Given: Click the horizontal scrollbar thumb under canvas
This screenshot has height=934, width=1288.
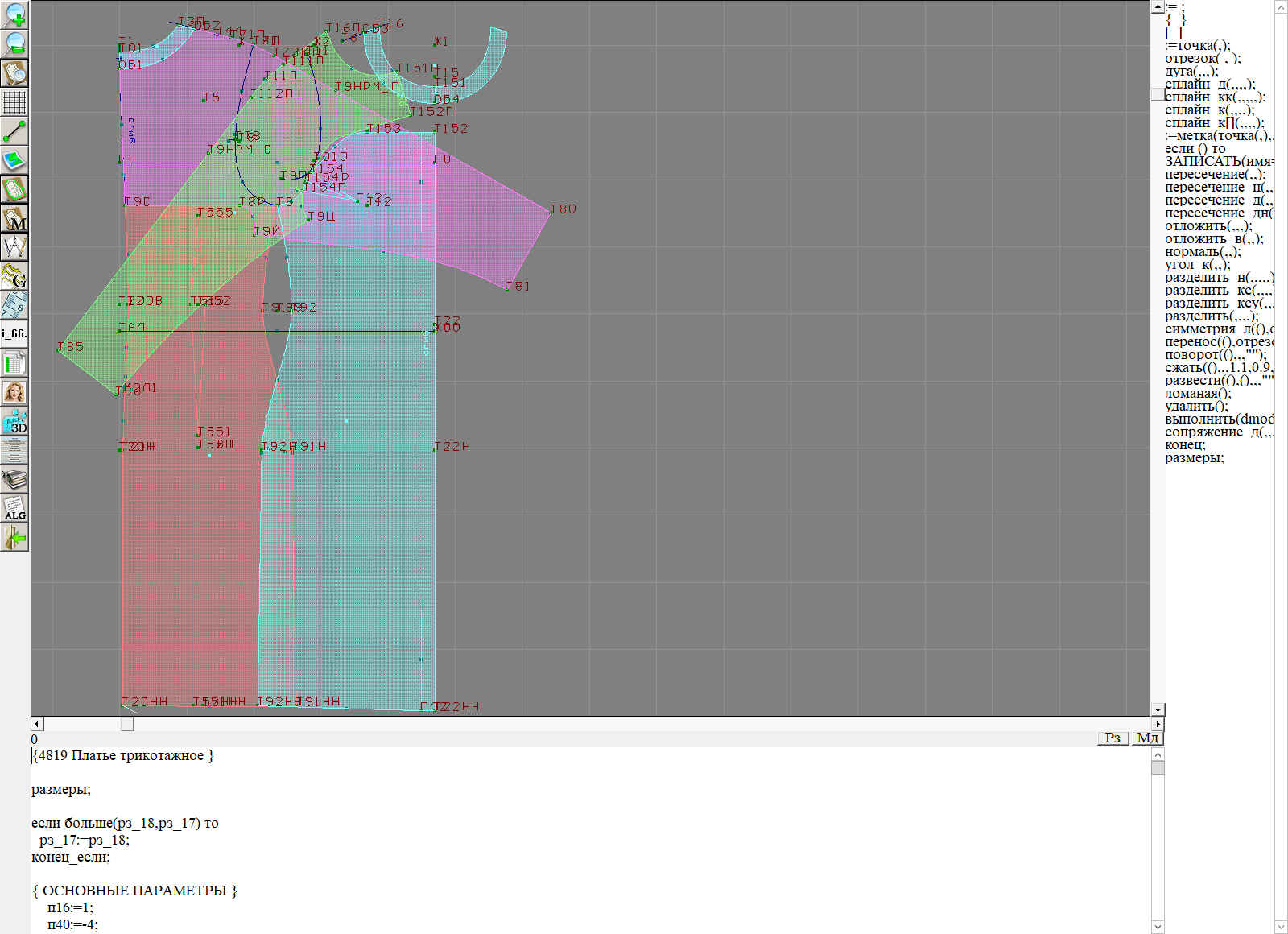Looking at the screenshot, I should (x=127, y=724).
